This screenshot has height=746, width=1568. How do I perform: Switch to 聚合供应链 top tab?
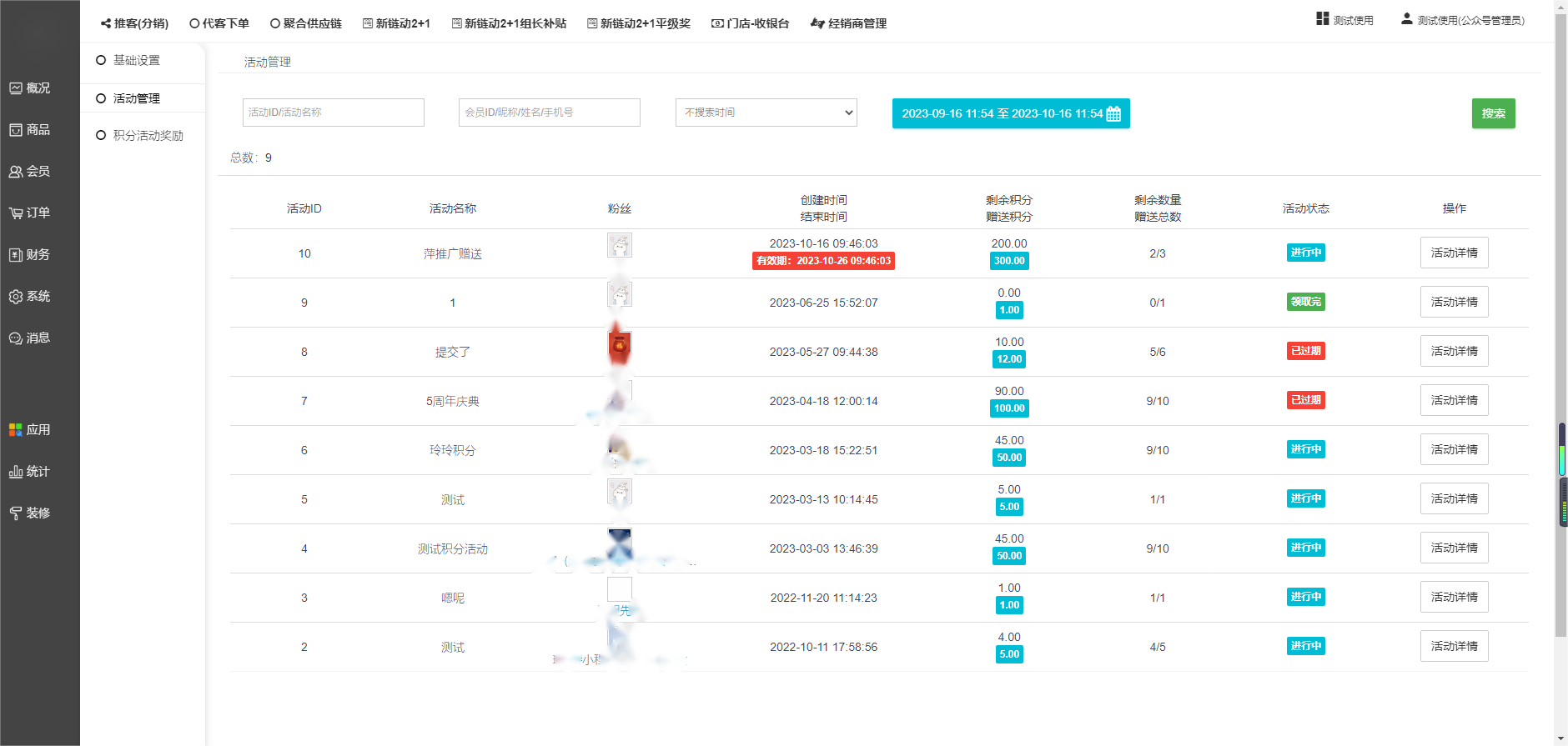click(x=306, y=23)
